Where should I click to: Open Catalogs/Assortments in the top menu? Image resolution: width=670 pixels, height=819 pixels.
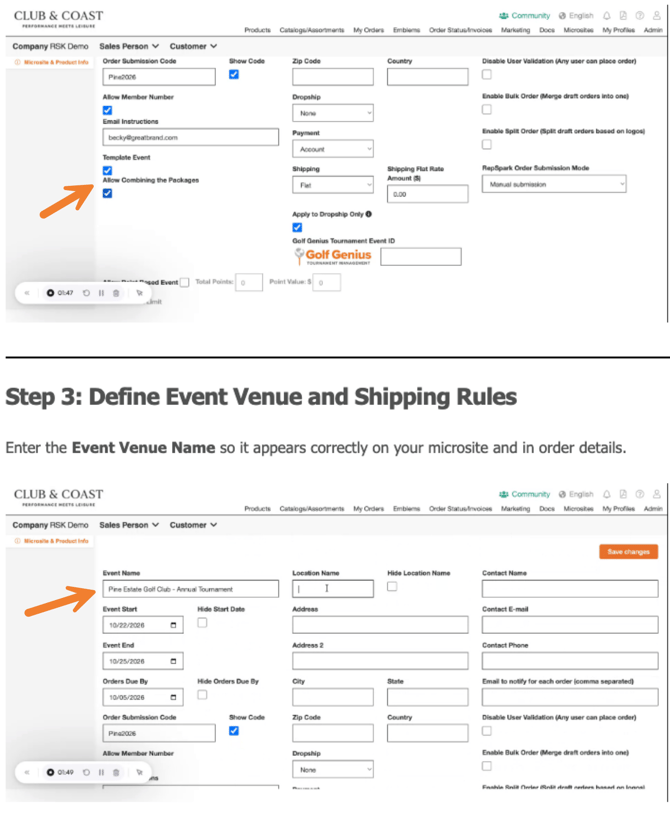pos(311,31)
